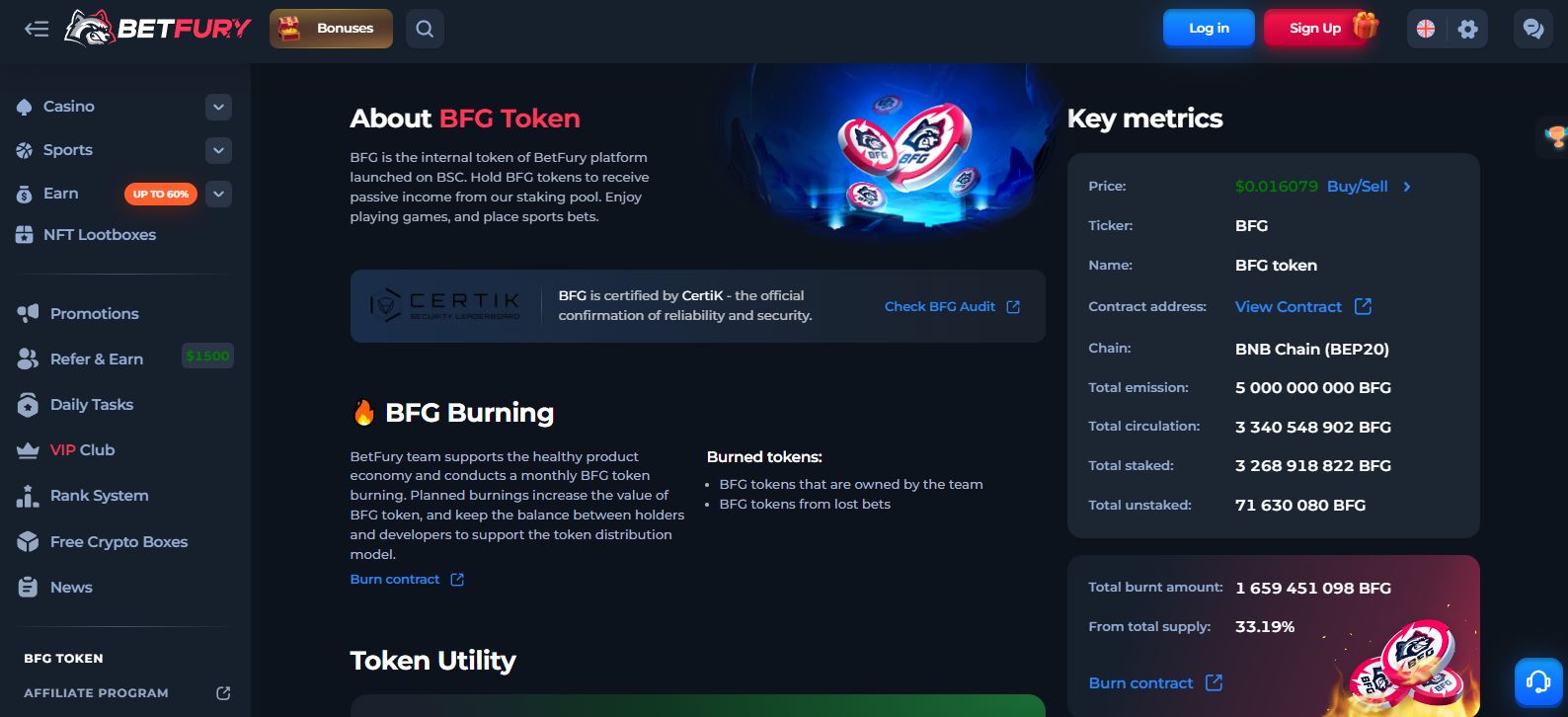Viewport: 1568px width, 717px height.
Task: Click the language flag icon
Action: pos(1426,29)
